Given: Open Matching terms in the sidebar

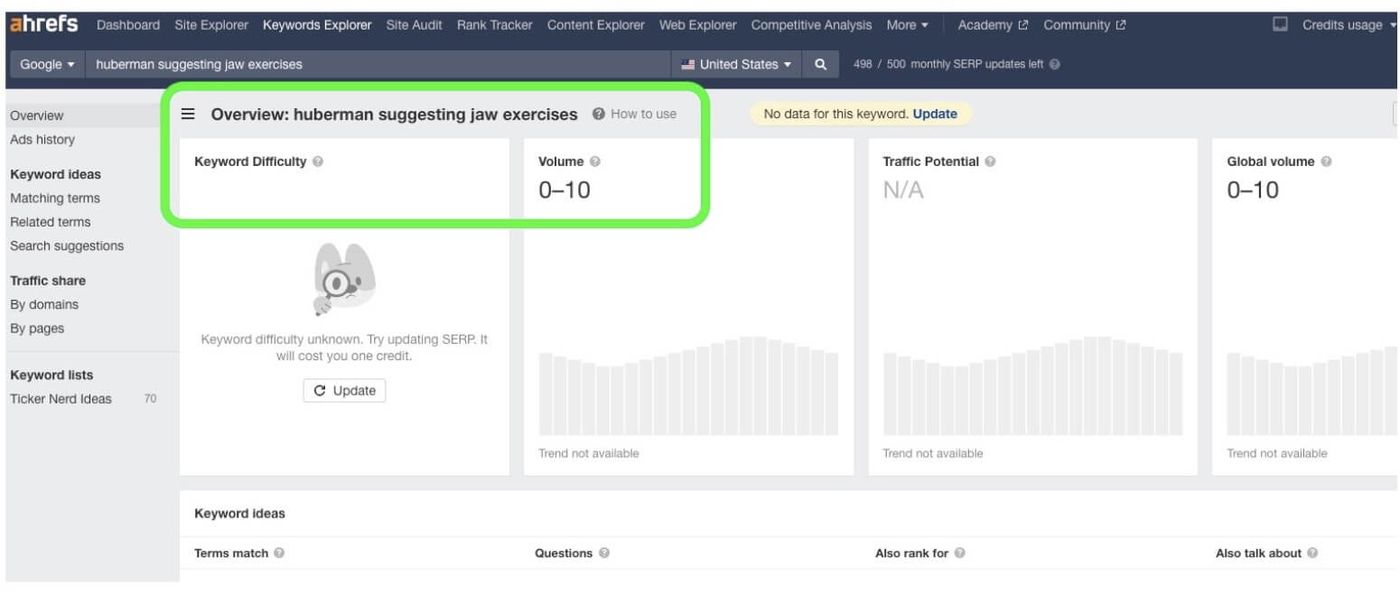Looking at the screenshot, I should pos(55,198).
